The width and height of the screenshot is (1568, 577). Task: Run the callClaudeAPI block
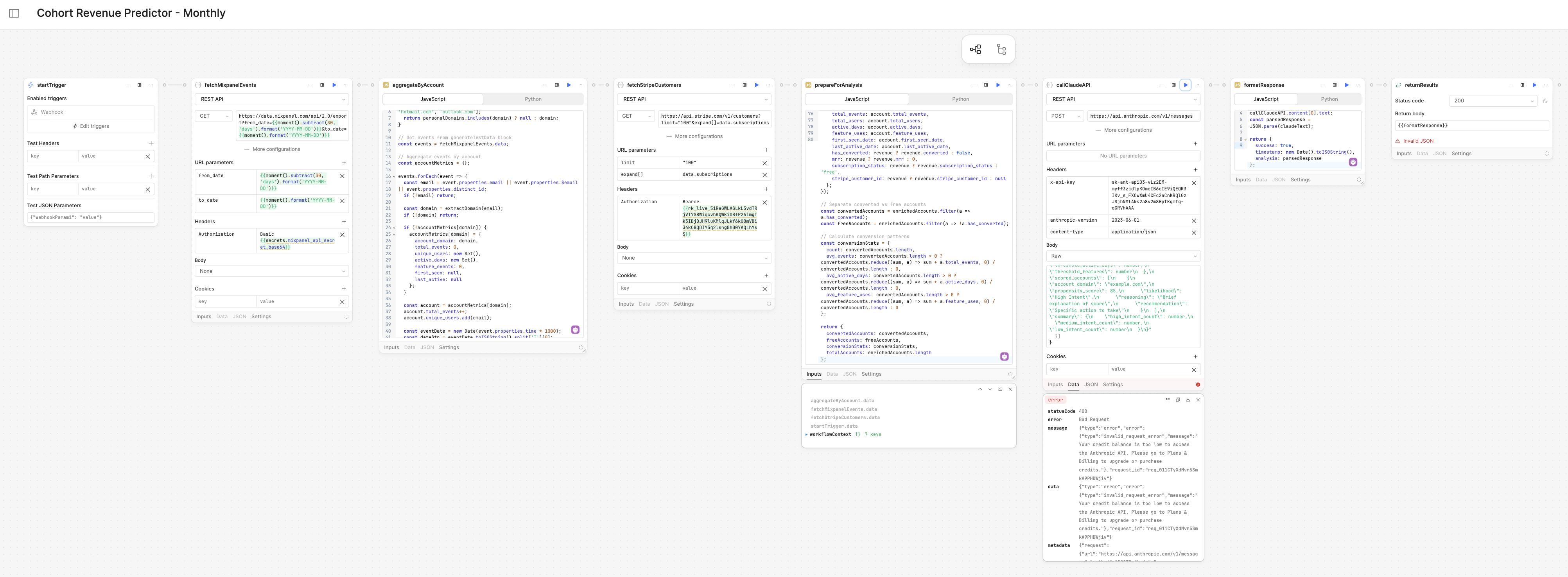point(1185,85)
